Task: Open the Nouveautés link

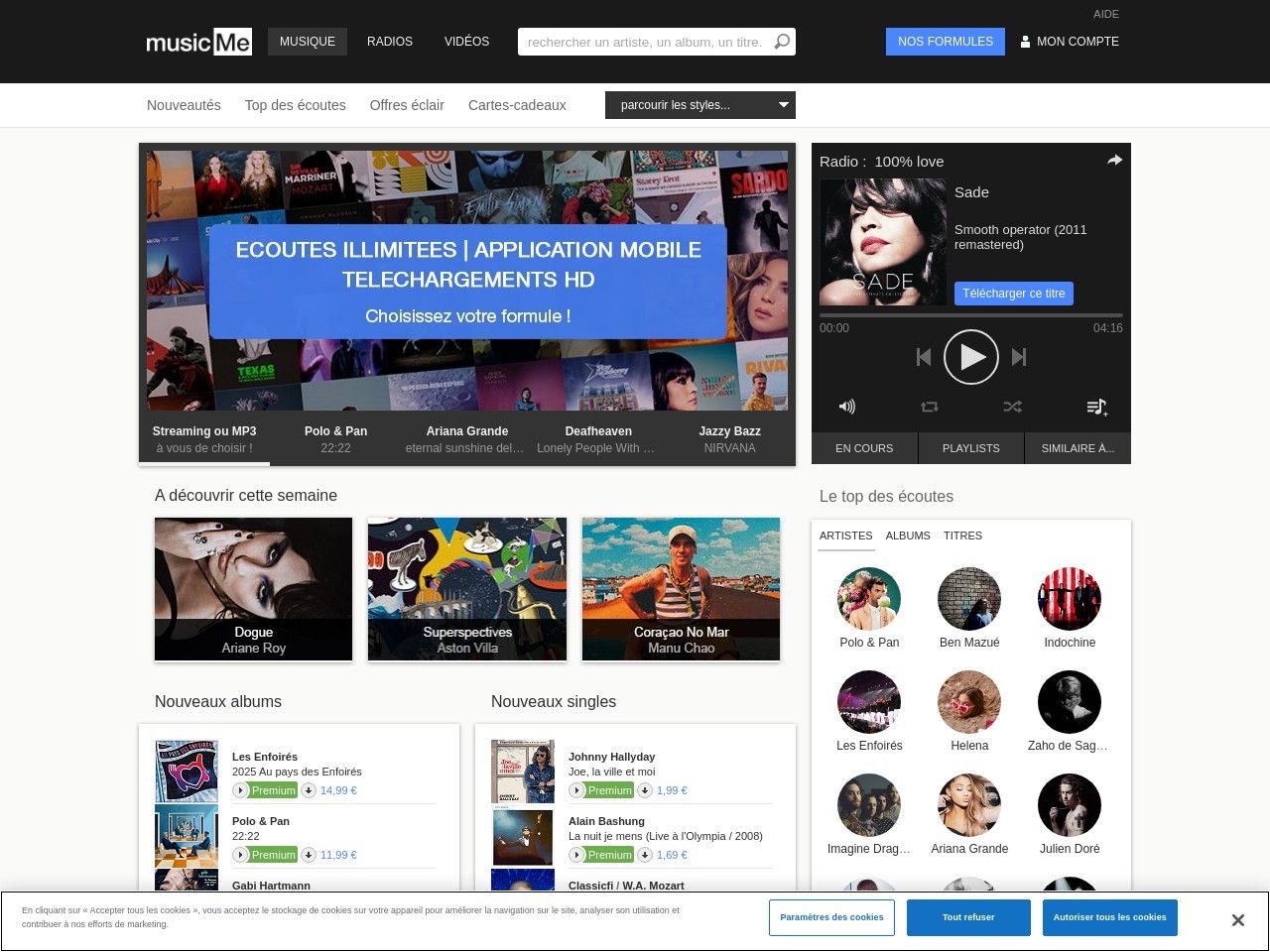Action: coord(184,105)
